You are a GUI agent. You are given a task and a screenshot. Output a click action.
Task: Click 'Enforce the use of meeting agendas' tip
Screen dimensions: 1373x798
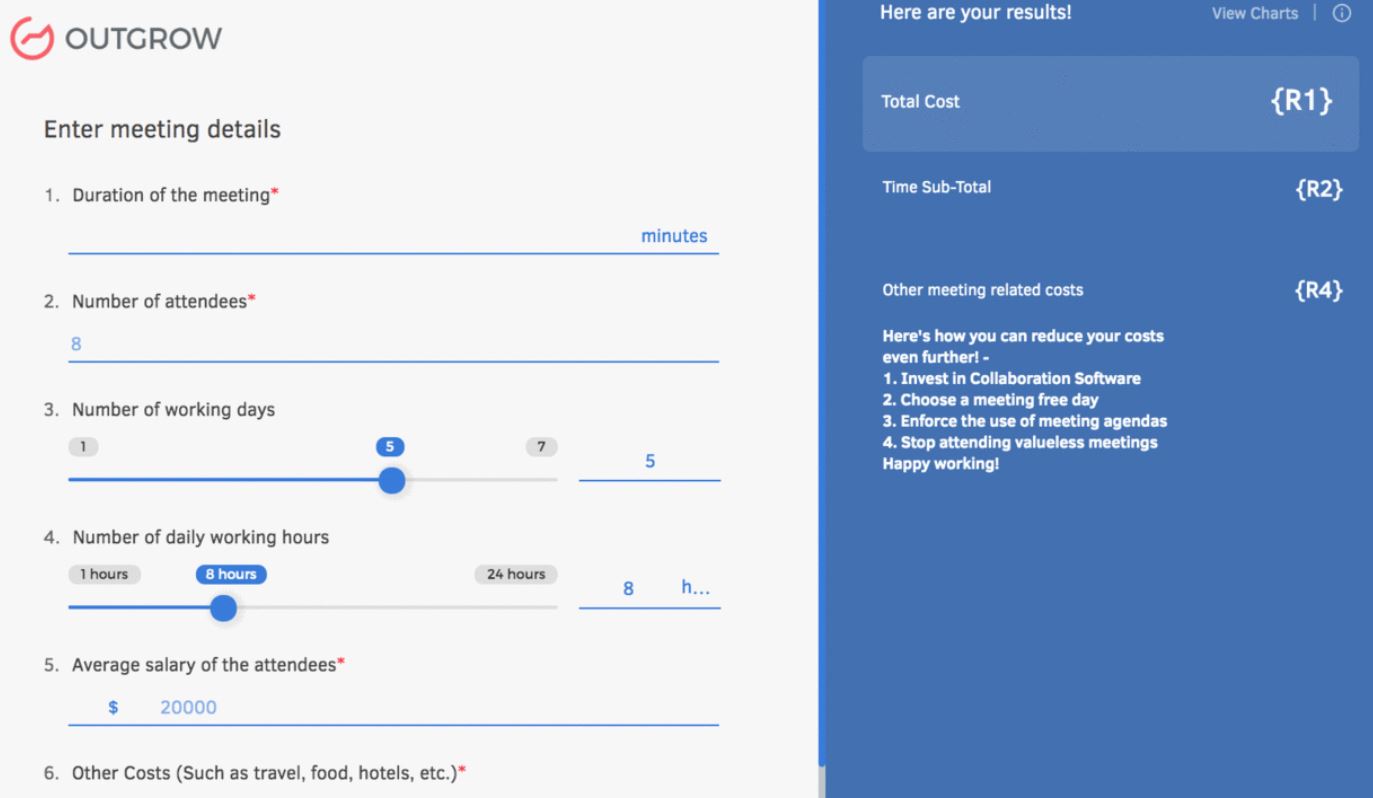coord(1025,421)
